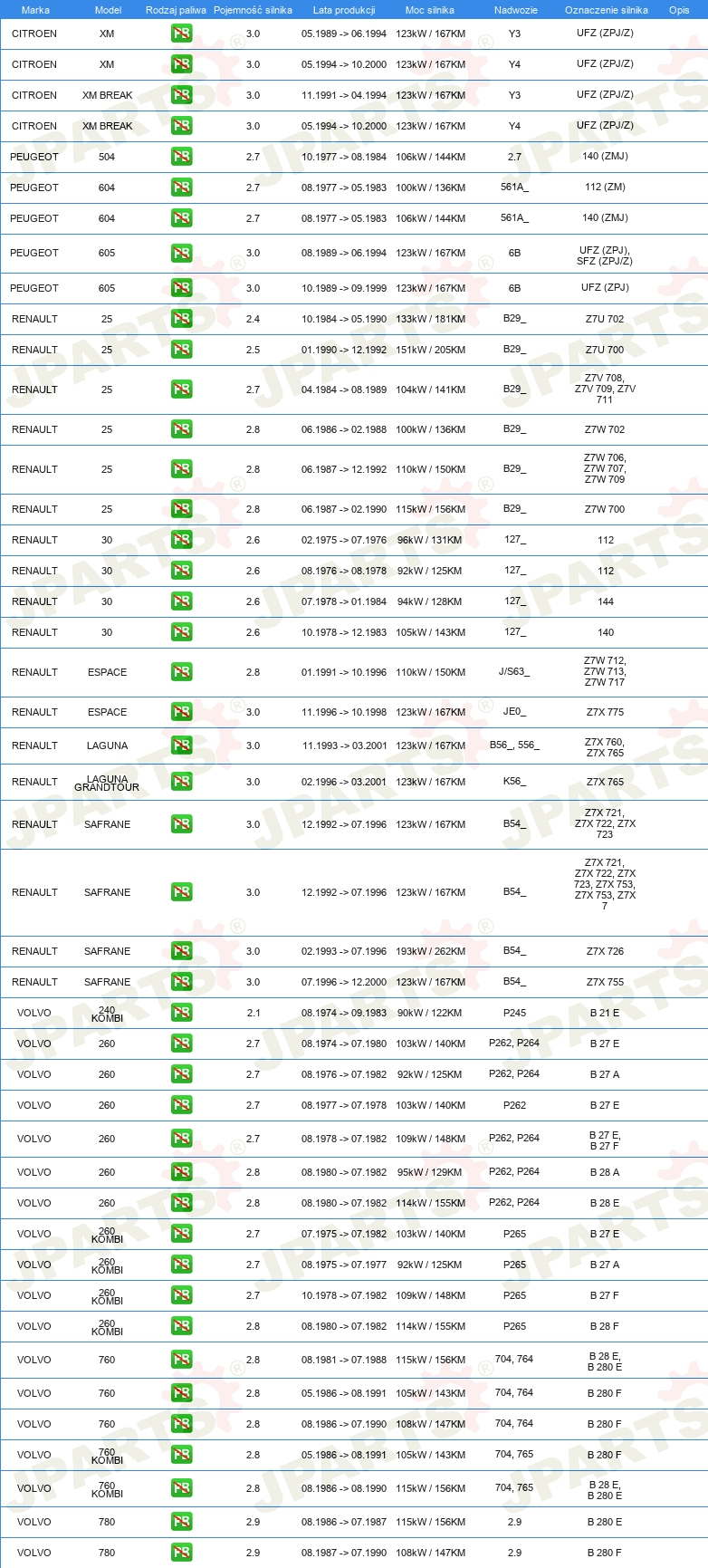Screen dimensions: 708x1568
Task: Click the Model column header
Action: tap(108, 10)
